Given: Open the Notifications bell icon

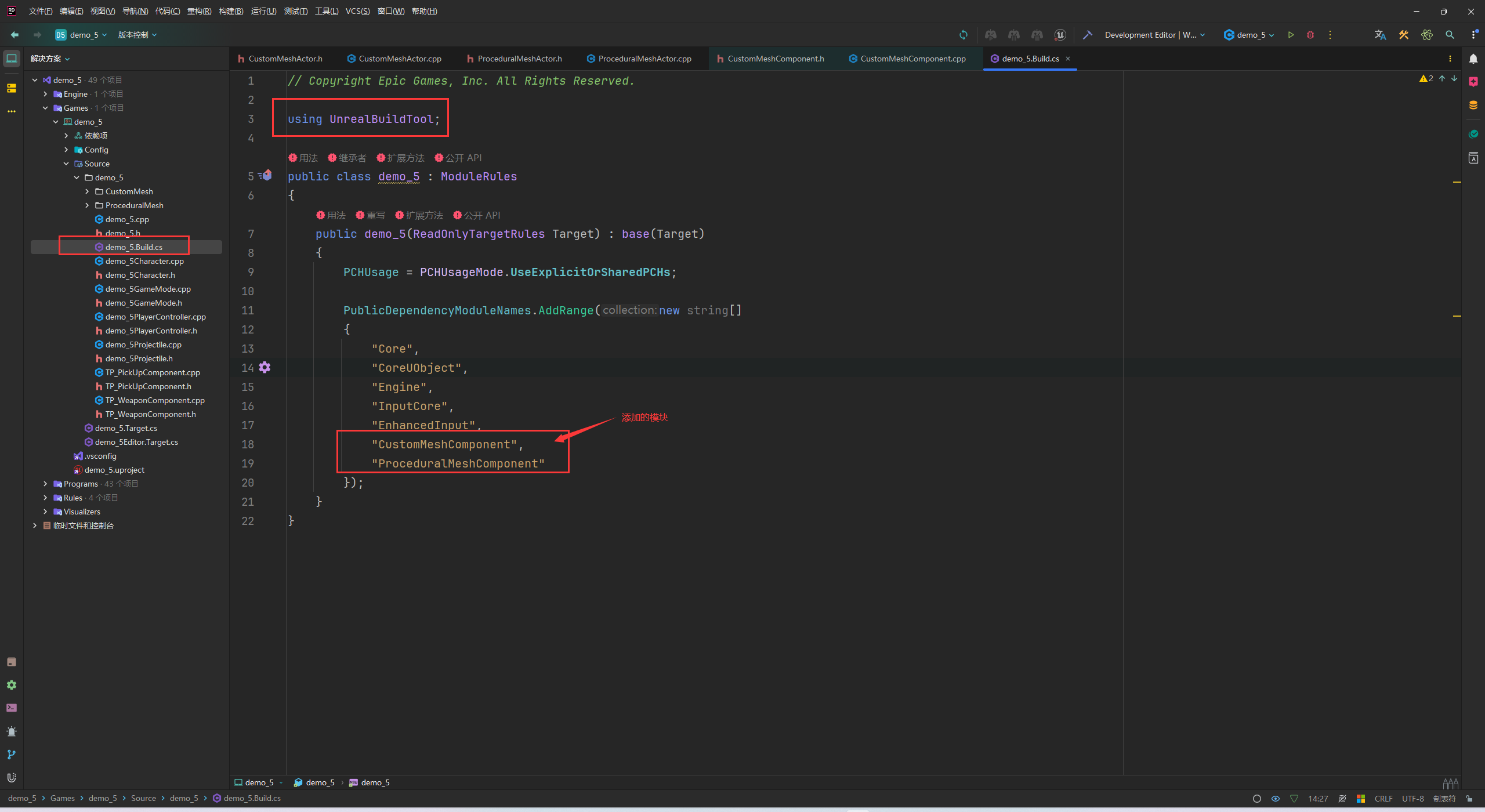Looking at the screenshot, I should coord(1473,59).
